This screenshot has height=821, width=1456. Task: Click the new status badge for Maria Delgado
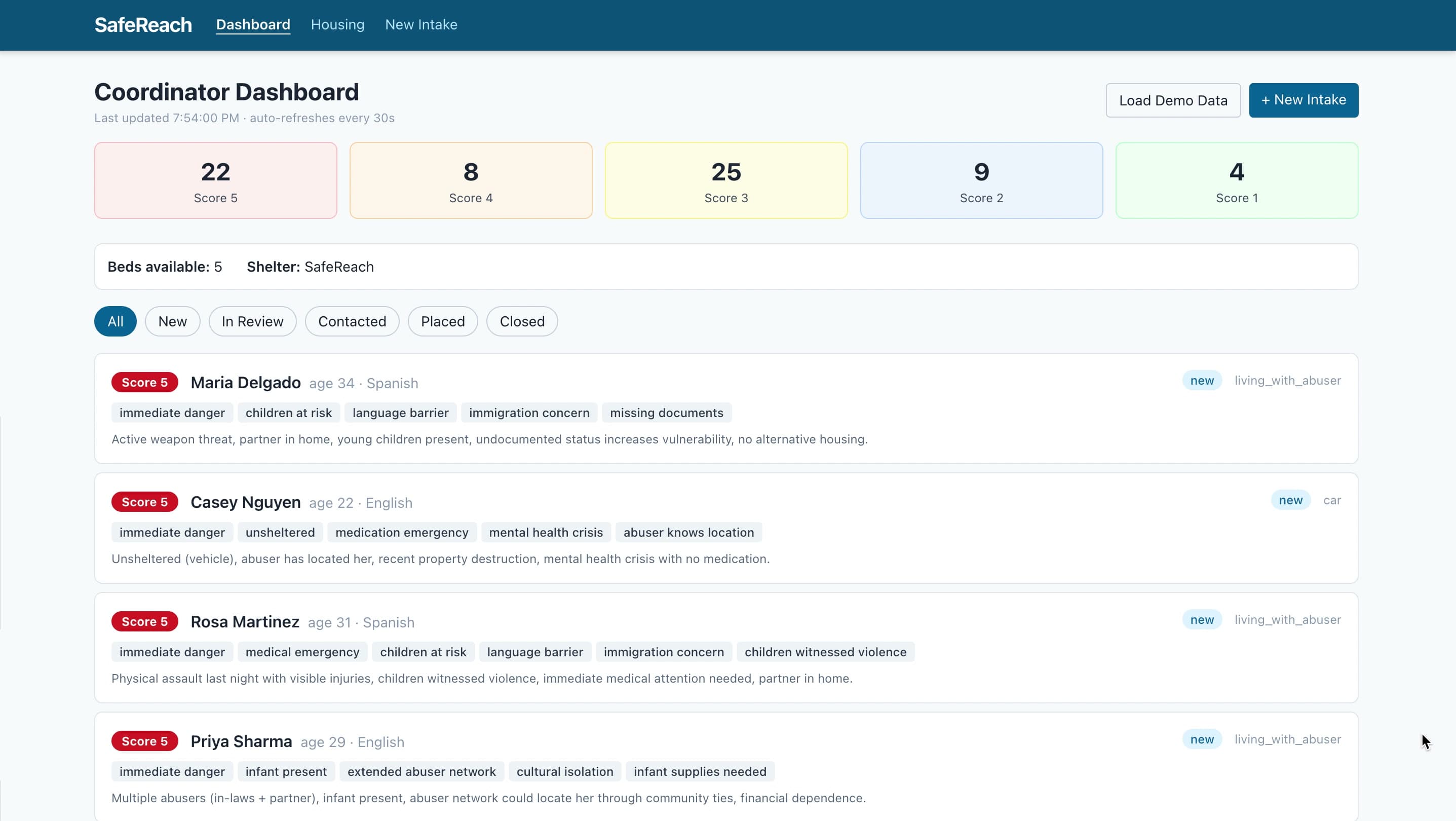click(x=1202, y=381)
